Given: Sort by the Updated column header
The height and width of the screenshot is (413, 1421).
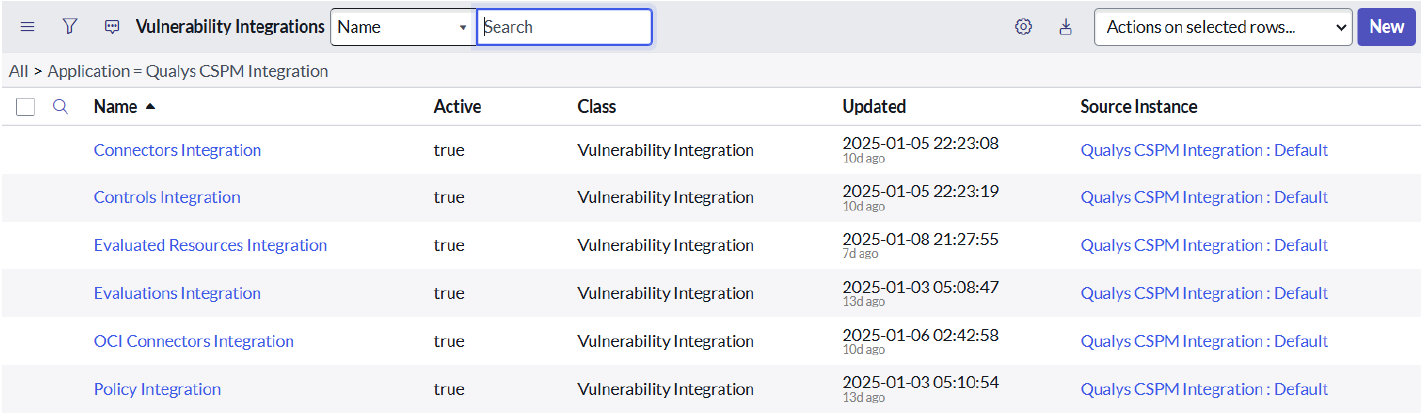Looking at the screenshot, I should point(874,106).
